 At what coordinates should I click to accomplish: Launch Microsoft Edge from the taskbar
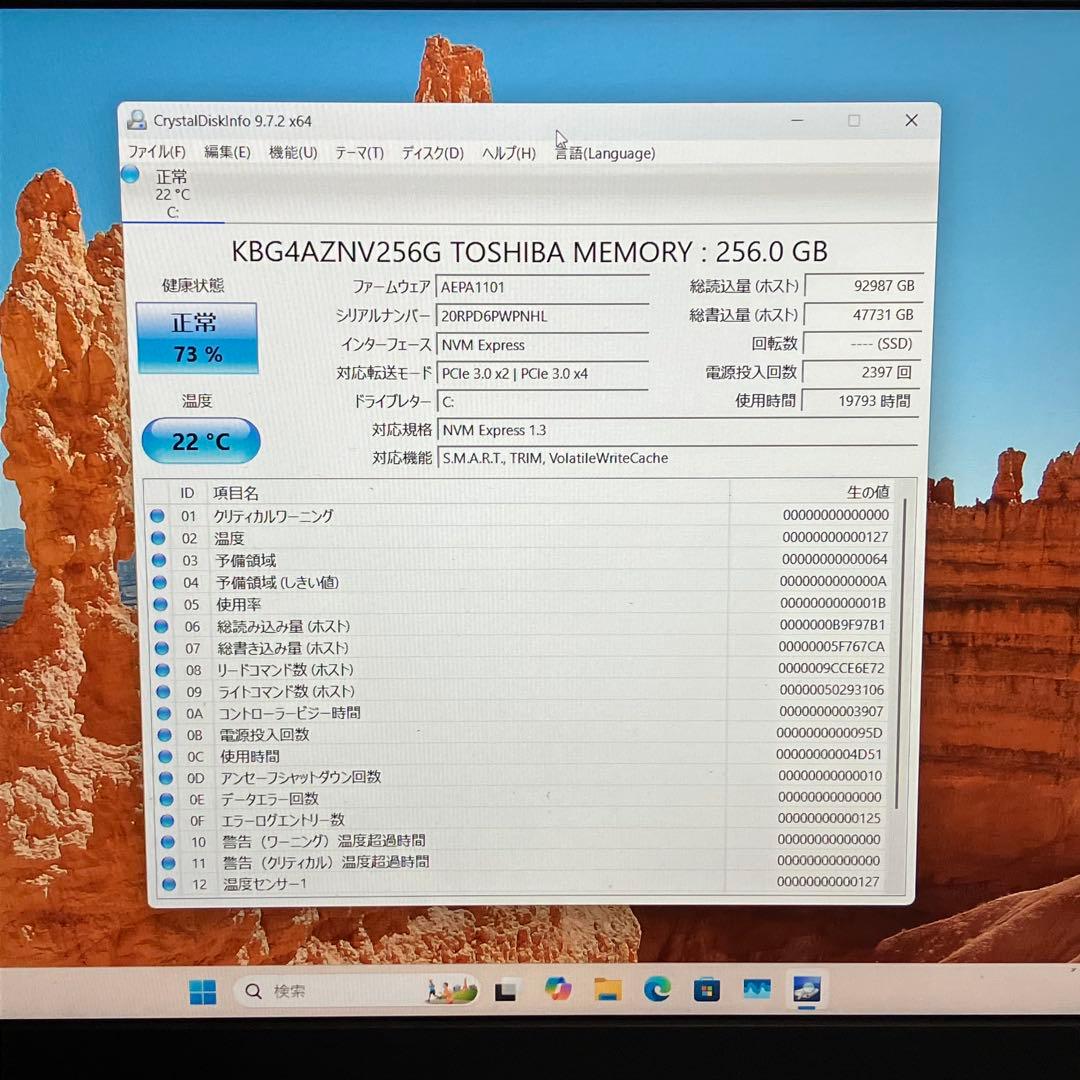coord(657,991)
